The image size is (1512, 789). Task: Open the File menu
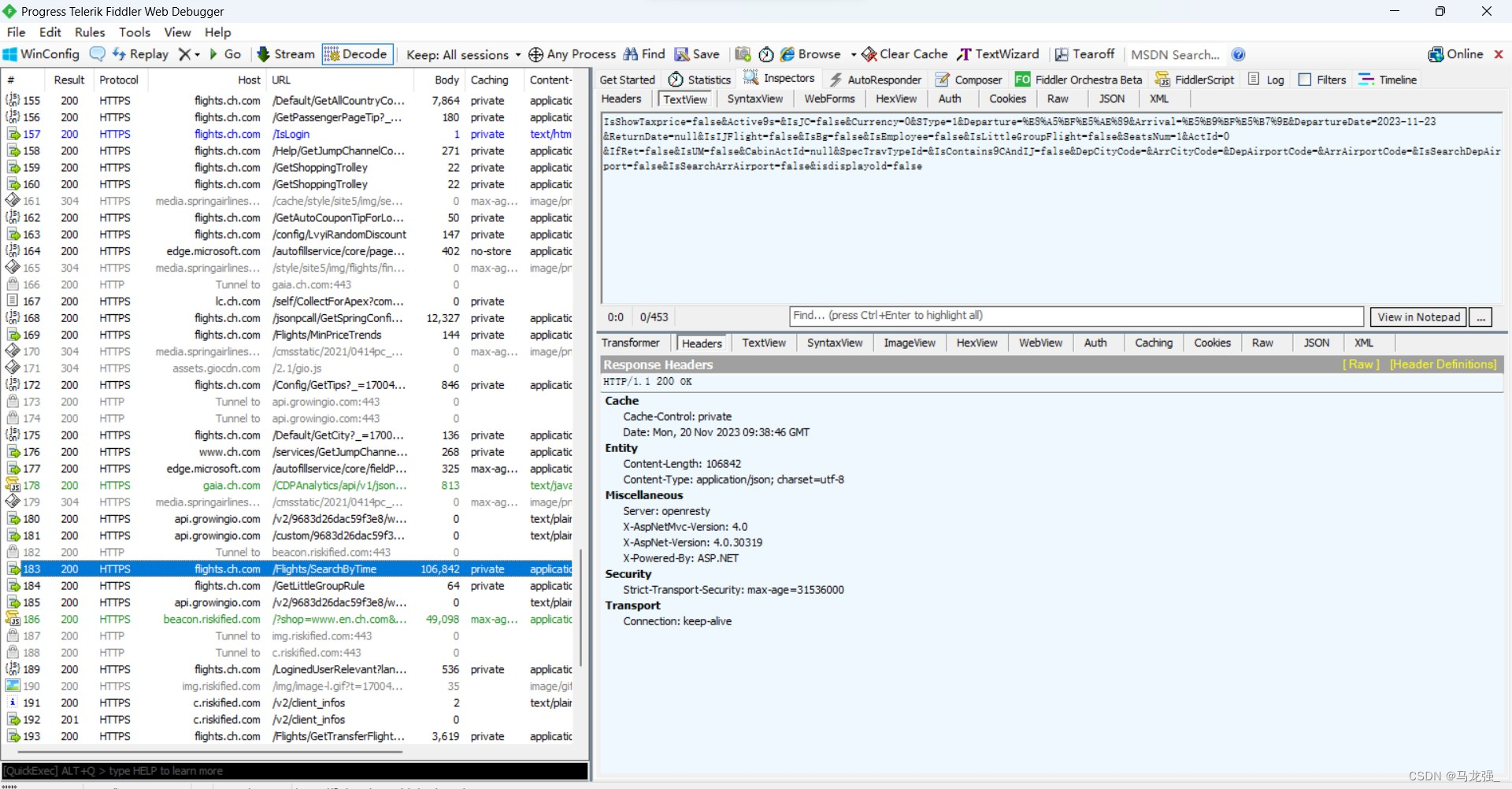tap(17, 32)
